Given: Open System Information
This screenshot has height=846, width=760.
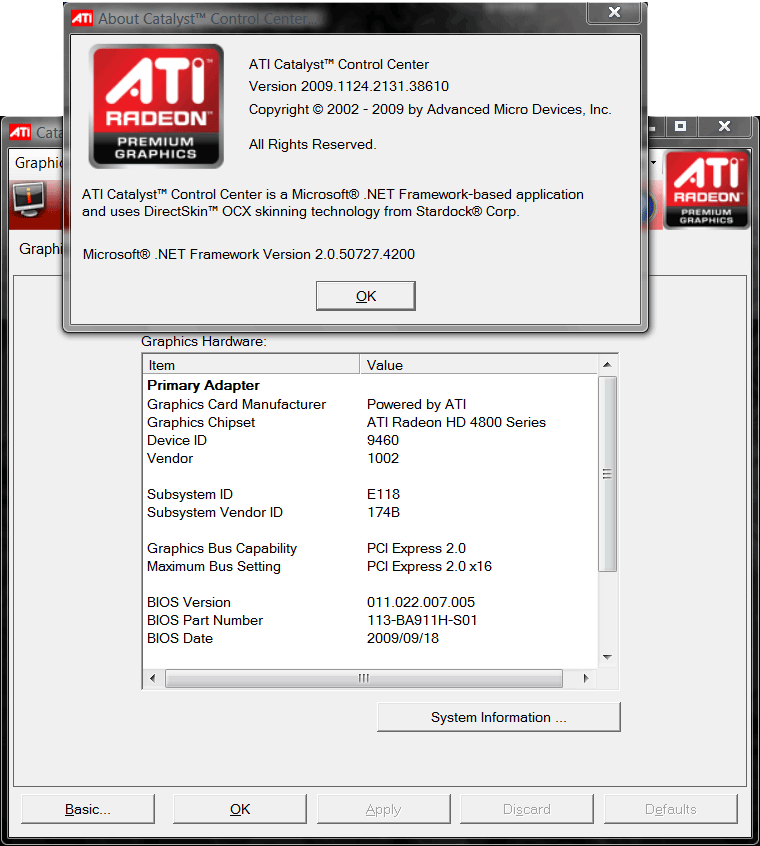Looking at the screenshot, I should coord(499,717).
